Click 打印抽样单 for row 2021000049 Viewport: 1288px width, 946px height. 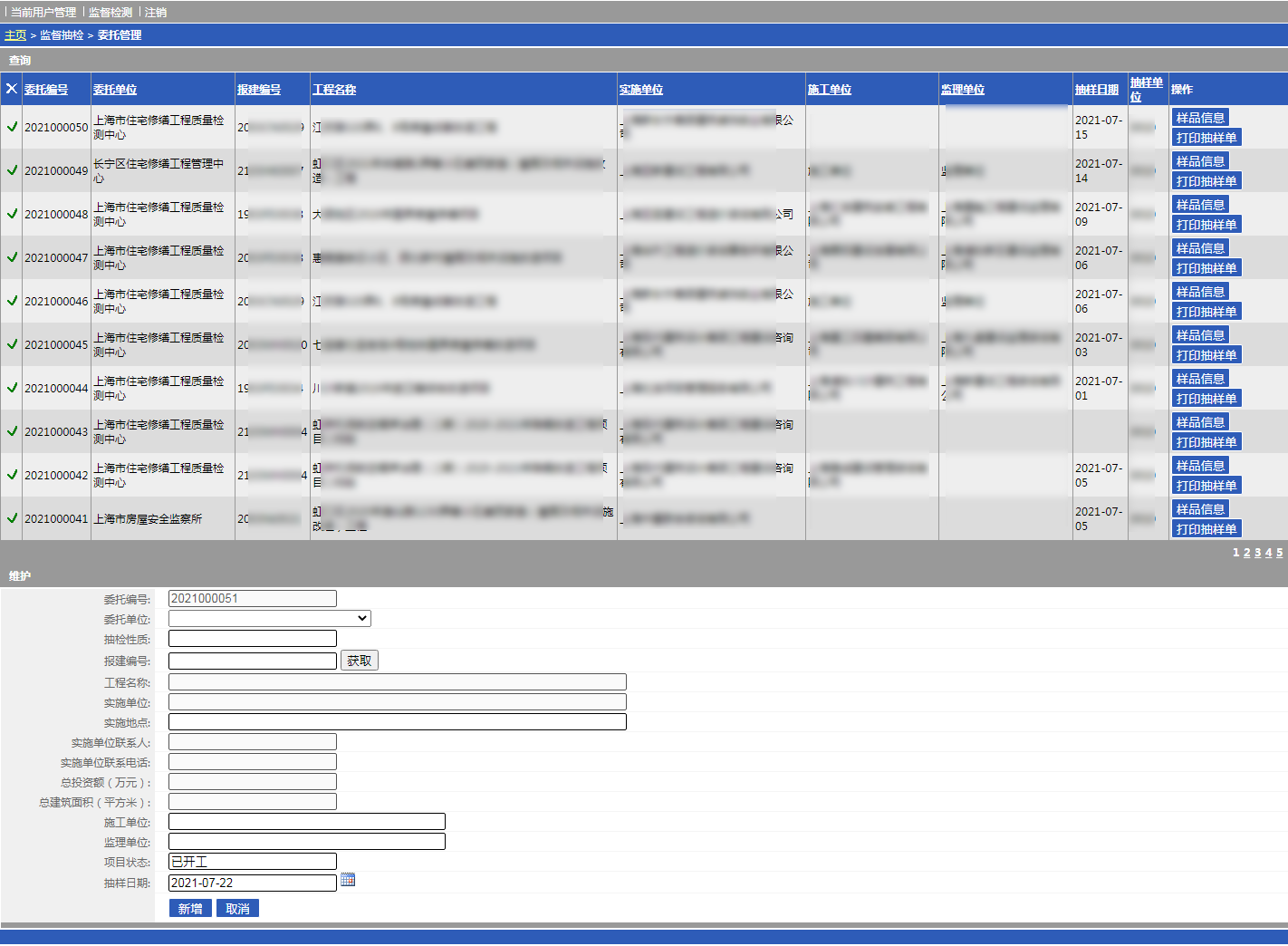click(1206, 181)
